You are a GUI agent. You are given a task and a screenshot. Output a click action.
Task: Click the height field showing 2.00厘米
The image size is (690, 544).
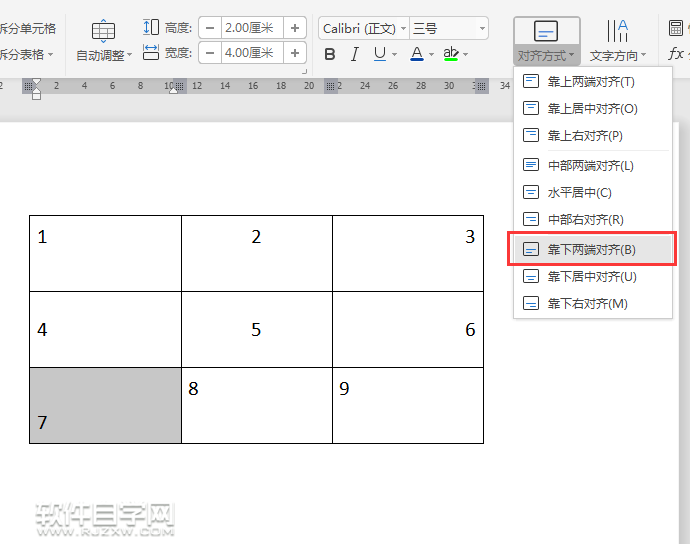(x=252, y=28)
